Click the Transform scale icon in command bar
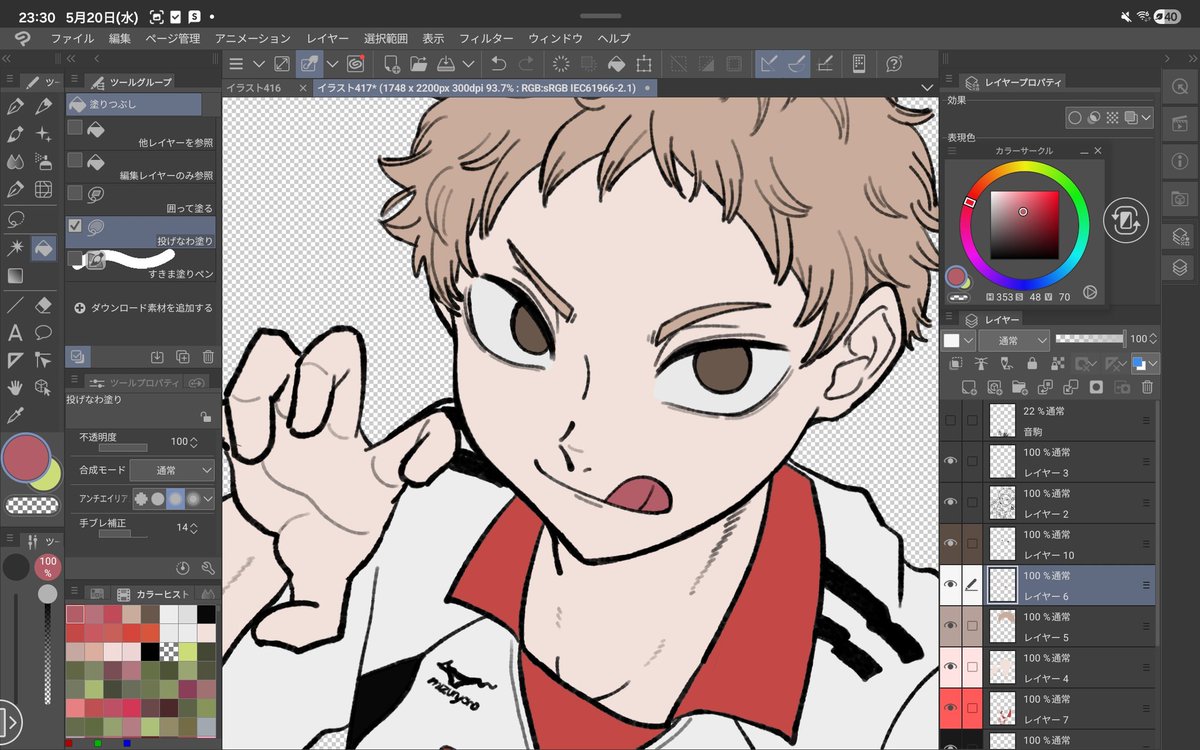The height and width of the screenshot is (750, 1200). point(644,64)
